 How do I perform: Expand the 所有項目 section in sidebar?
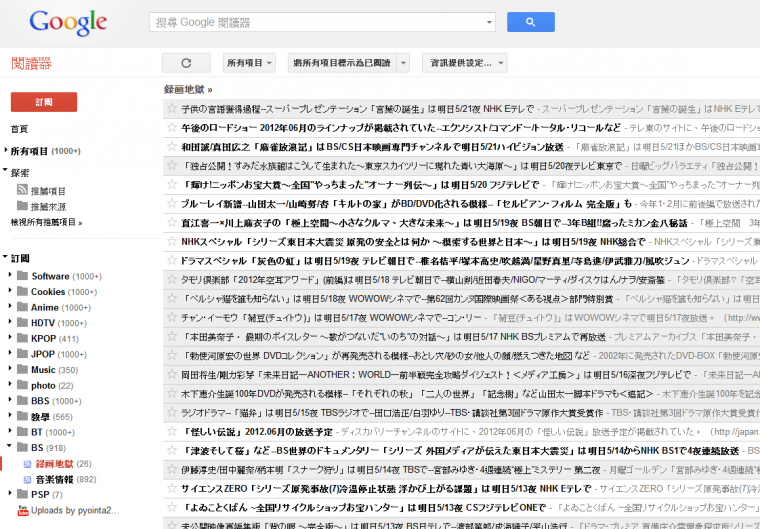5,150
